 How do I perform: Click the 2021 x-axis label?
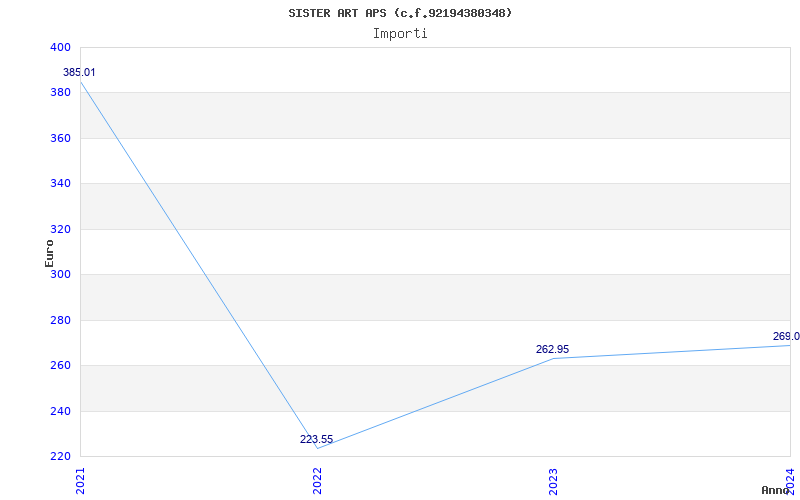pos(81,479)
